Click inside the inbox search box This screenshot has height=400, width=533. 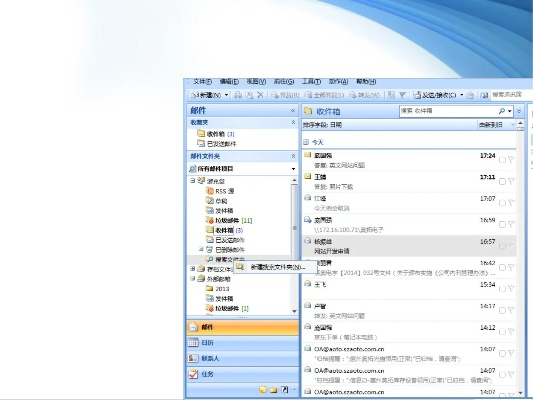(448, 111)
